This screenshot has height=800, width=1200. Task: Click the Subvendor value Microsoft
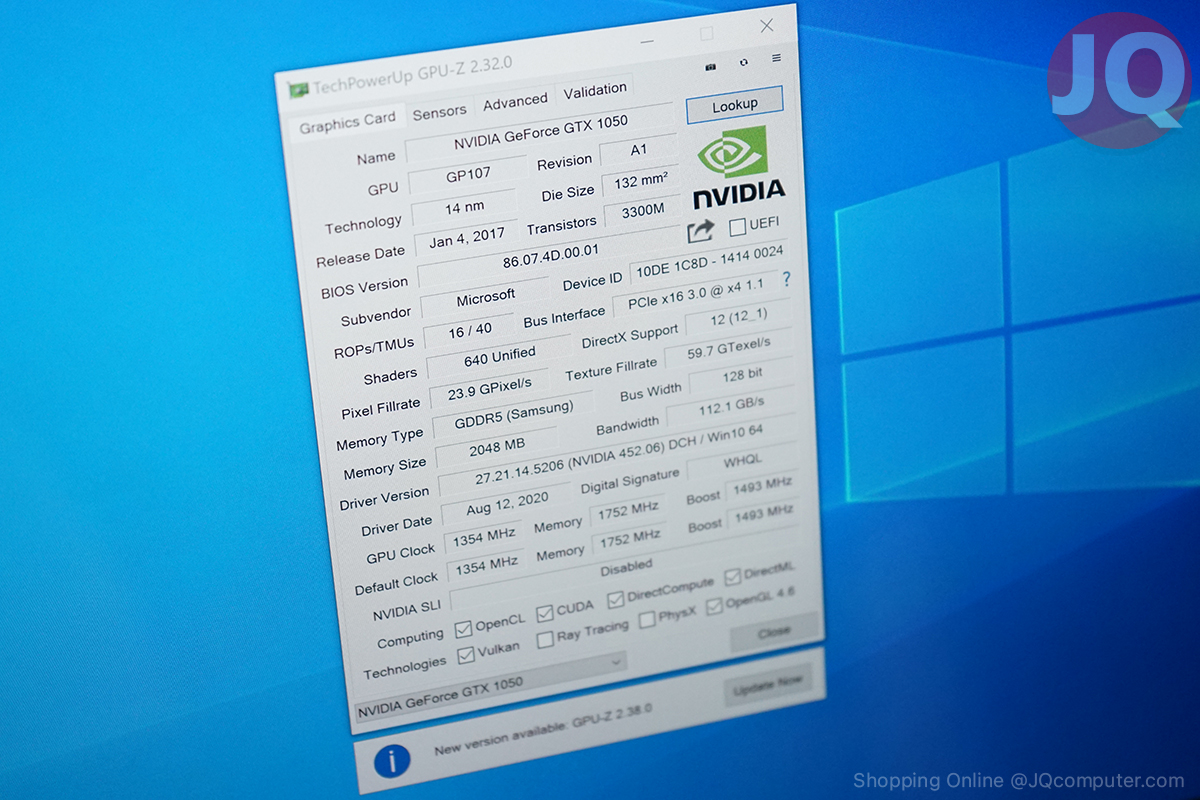tap(485, 297)
